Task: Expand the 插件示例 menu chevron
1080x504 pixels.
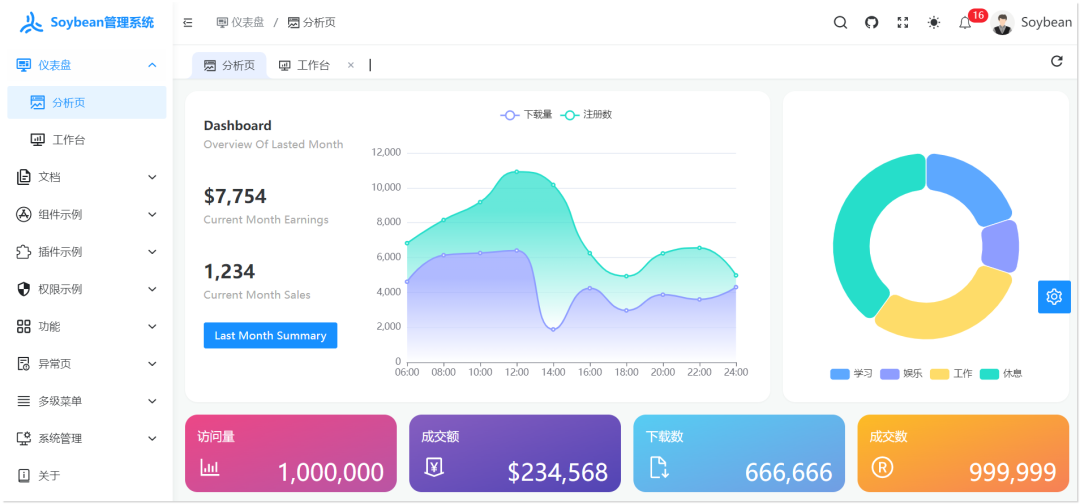Action: tap(153, 251)
